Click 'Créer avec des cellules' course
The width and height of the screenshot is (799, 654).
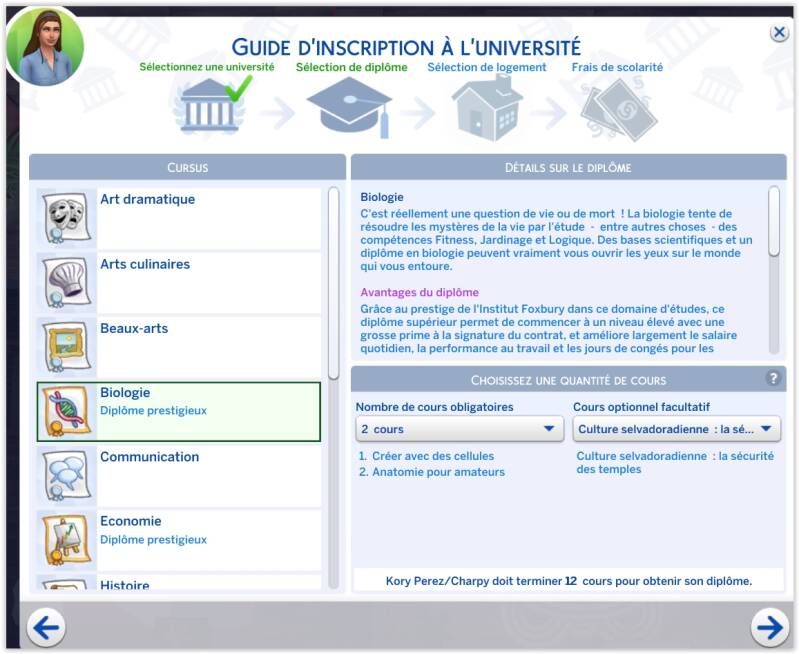point(433,456)
